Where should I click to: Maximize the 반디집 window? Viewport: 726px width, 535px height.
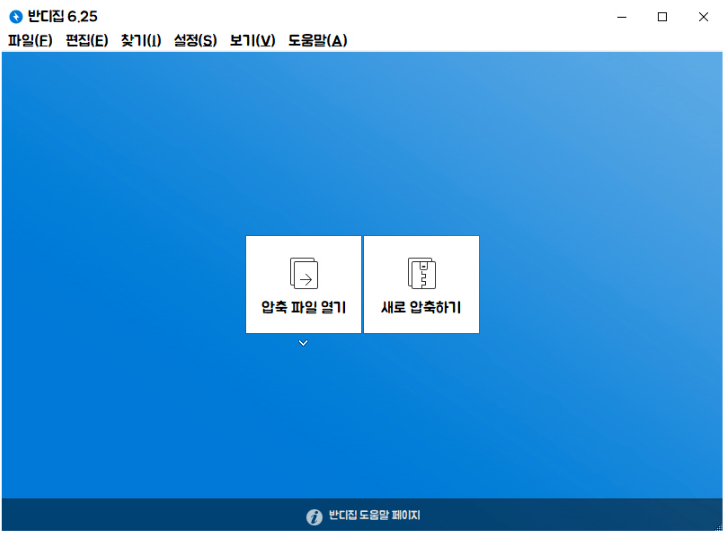663,17
